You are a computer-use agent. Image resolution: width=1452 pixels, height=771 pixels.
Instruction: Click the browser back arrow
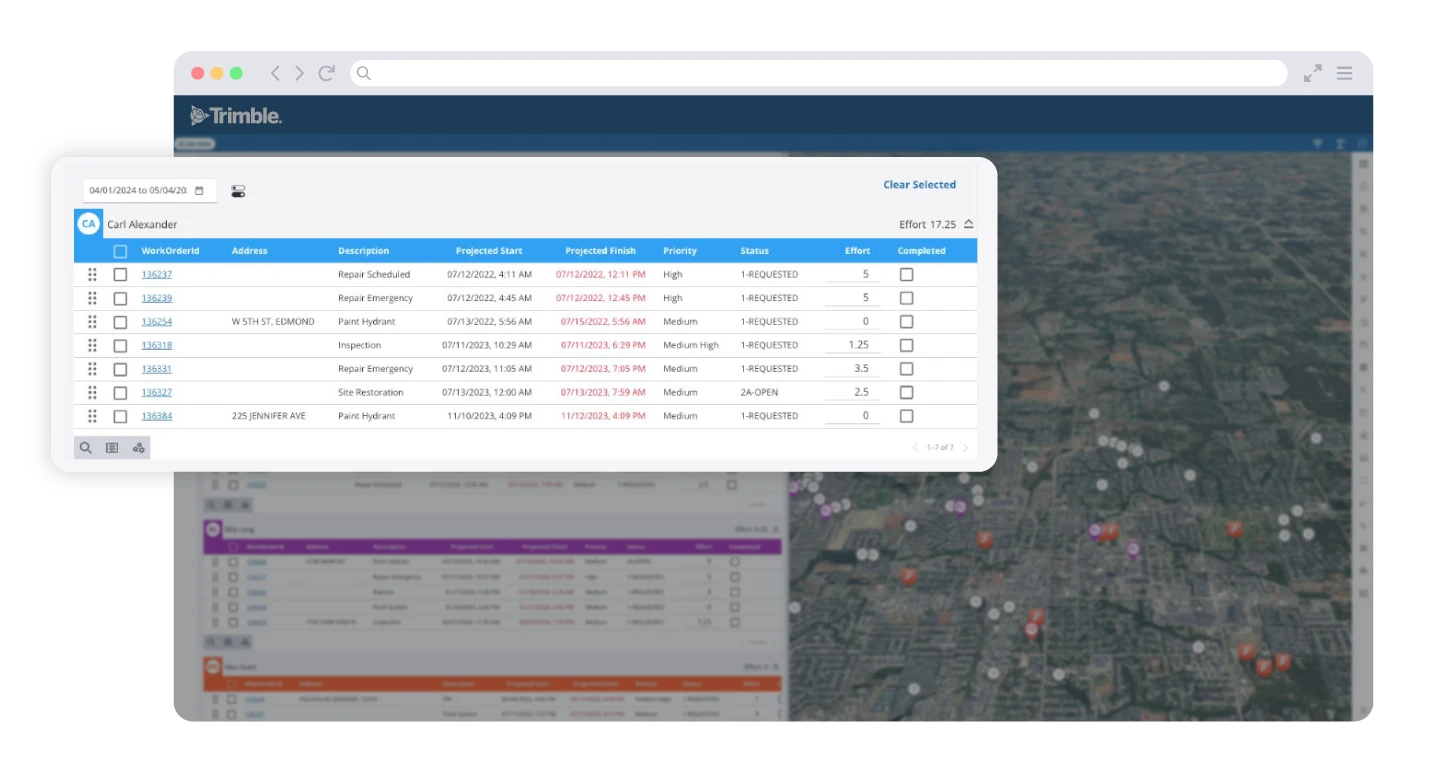[x=275, y=73]
